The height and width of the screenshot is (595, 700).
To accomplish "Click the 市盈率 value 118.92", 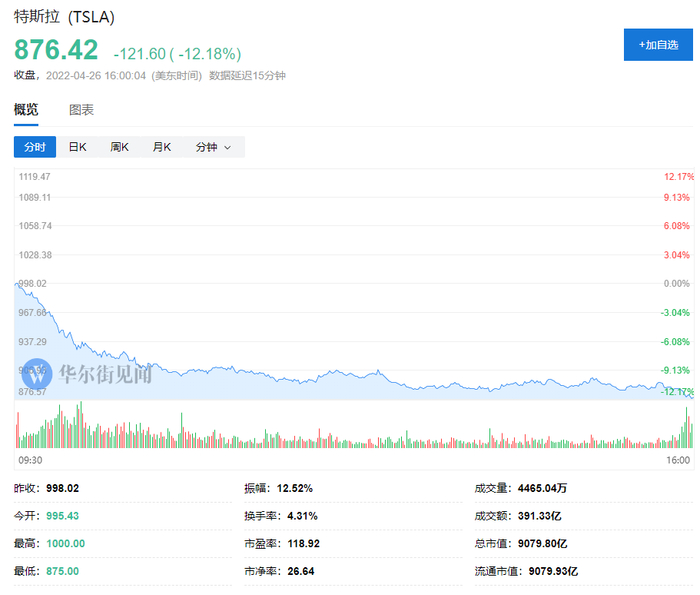I will (304, 544).
